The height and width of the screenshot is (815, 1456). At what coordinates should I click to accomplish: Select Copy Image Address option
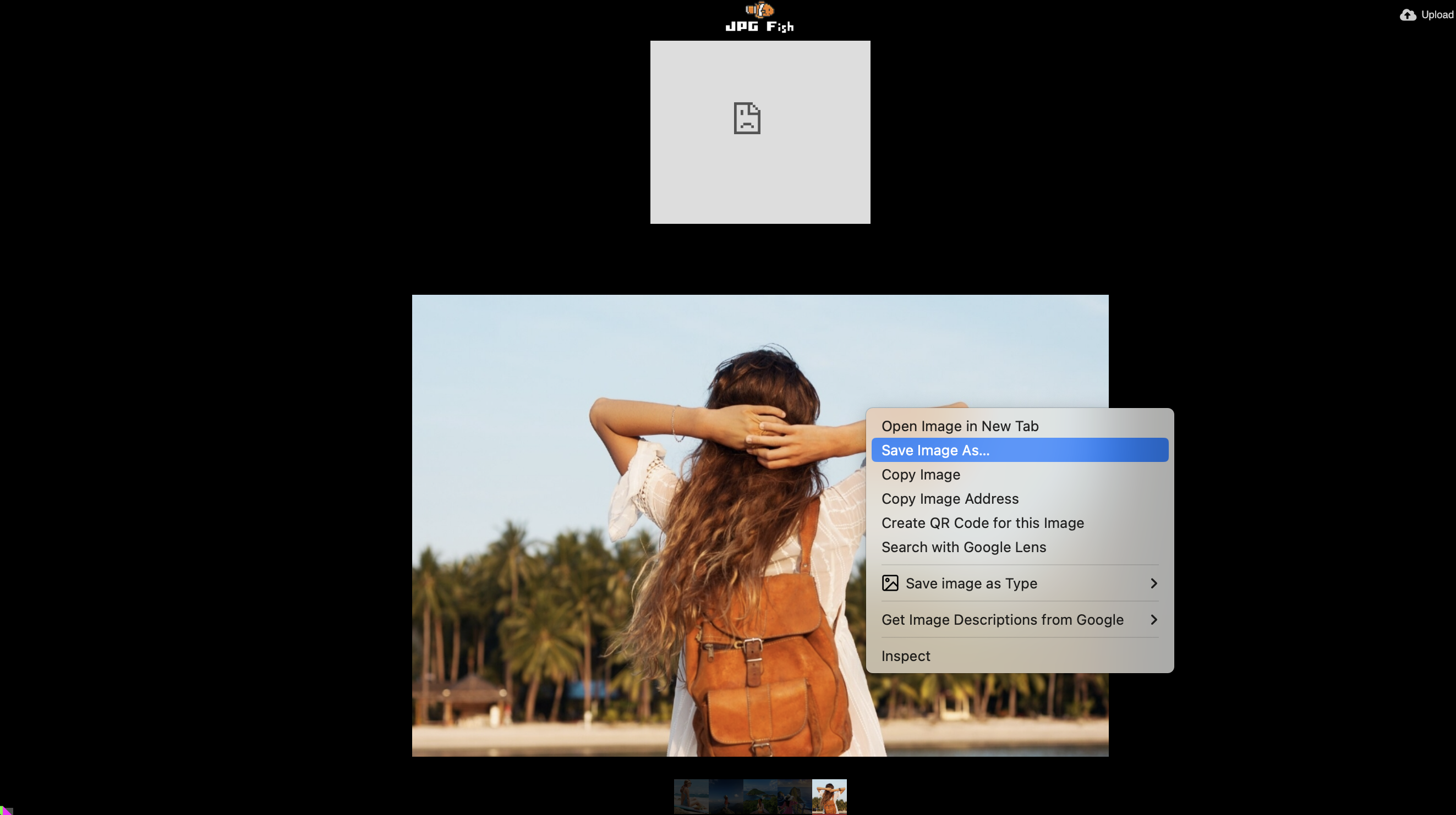(x=950, y=499)
